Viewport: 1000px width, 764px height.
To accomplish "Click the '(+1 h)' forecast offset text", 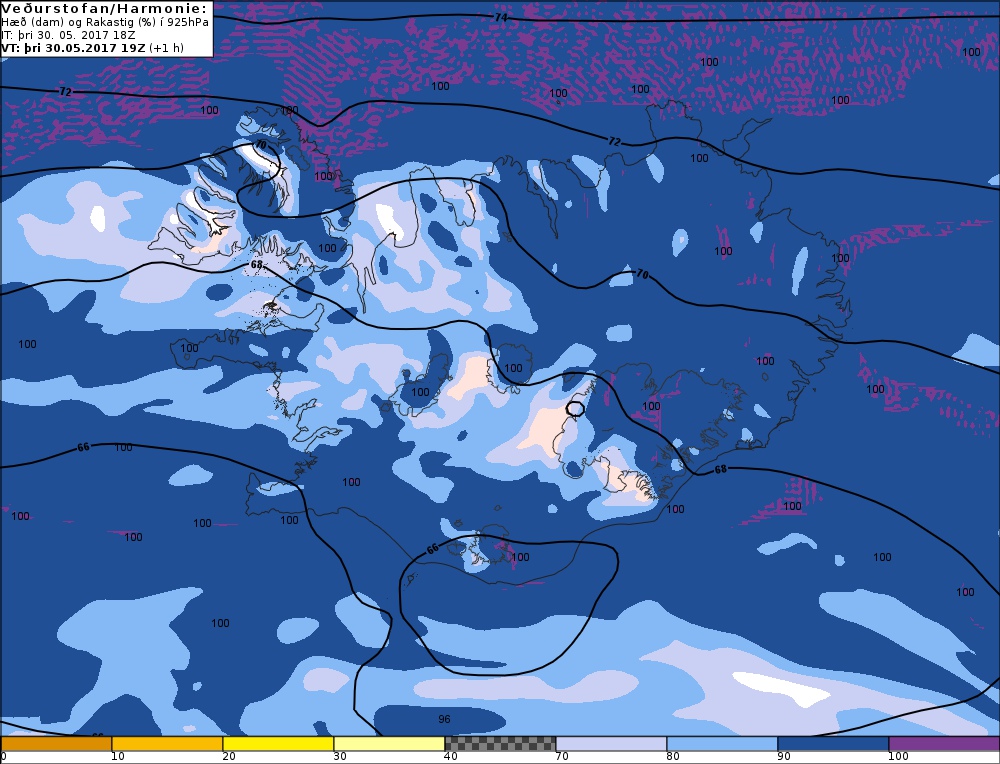I will tap(166, 48).
